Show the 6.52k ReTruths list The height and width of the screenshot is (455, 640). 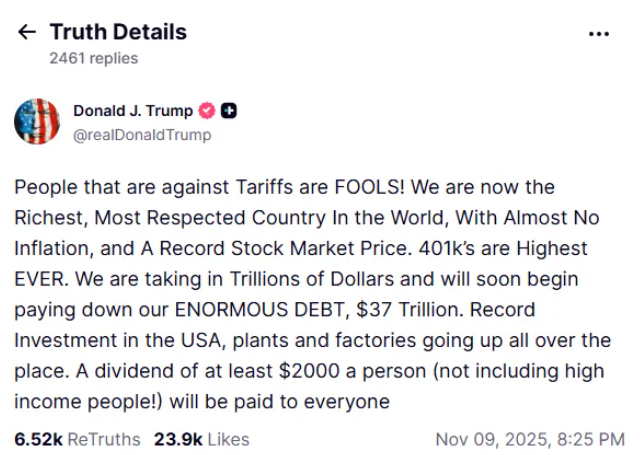78,438
